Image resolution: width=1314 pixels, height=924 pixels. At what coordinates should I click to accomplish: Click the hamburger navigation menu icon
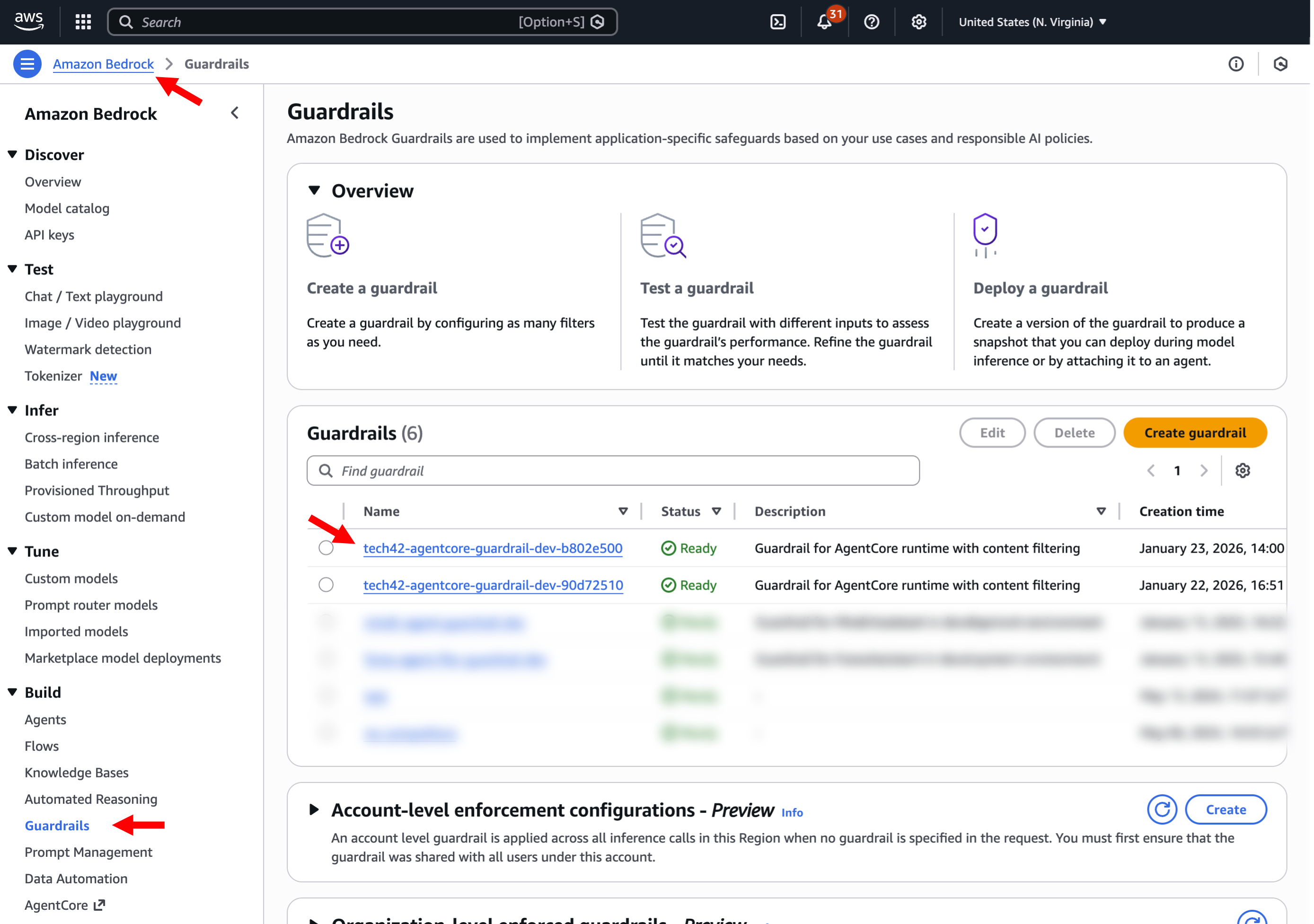(x=27, y=63)
